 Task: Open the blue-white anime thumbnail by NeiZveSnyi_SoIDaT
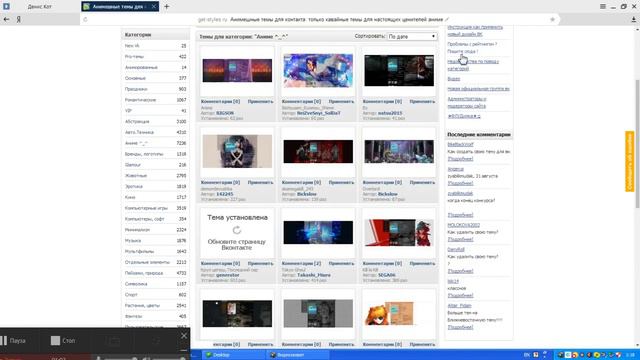pyautogui.click(x=318, y=71)
